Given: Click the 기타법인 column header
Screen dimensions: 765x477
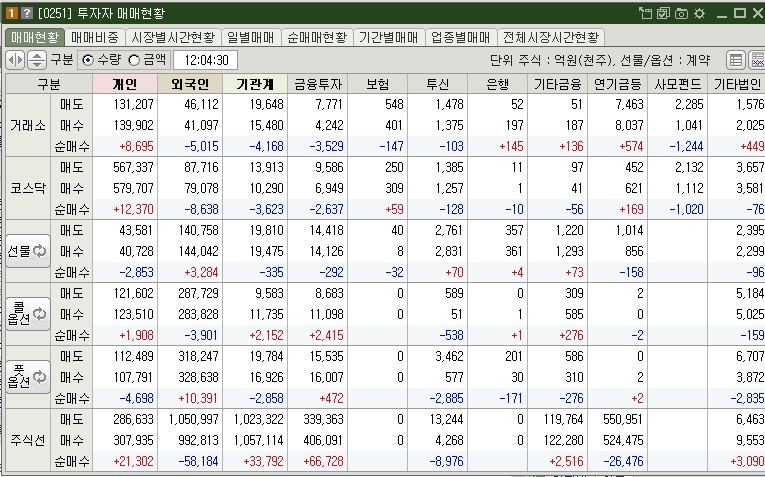Looking at the screenshot, I should (737, 84).
